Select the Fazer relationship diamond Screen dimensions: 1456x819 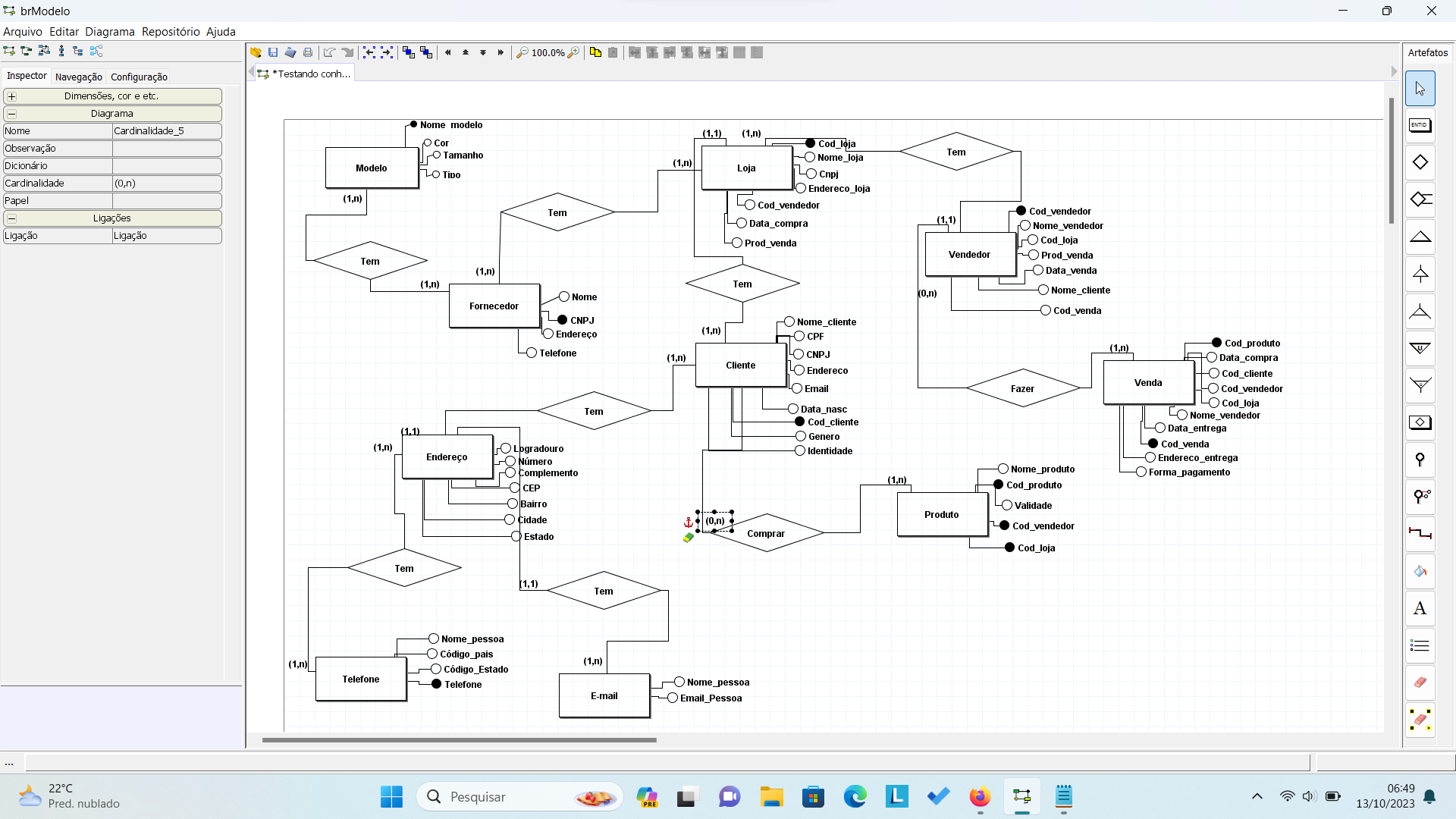[x=1022, y=388]
